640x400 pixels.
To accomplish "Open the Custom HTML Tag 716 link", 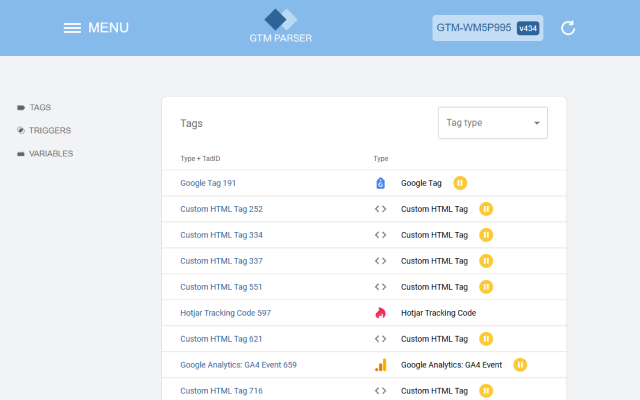I will 222,391.
